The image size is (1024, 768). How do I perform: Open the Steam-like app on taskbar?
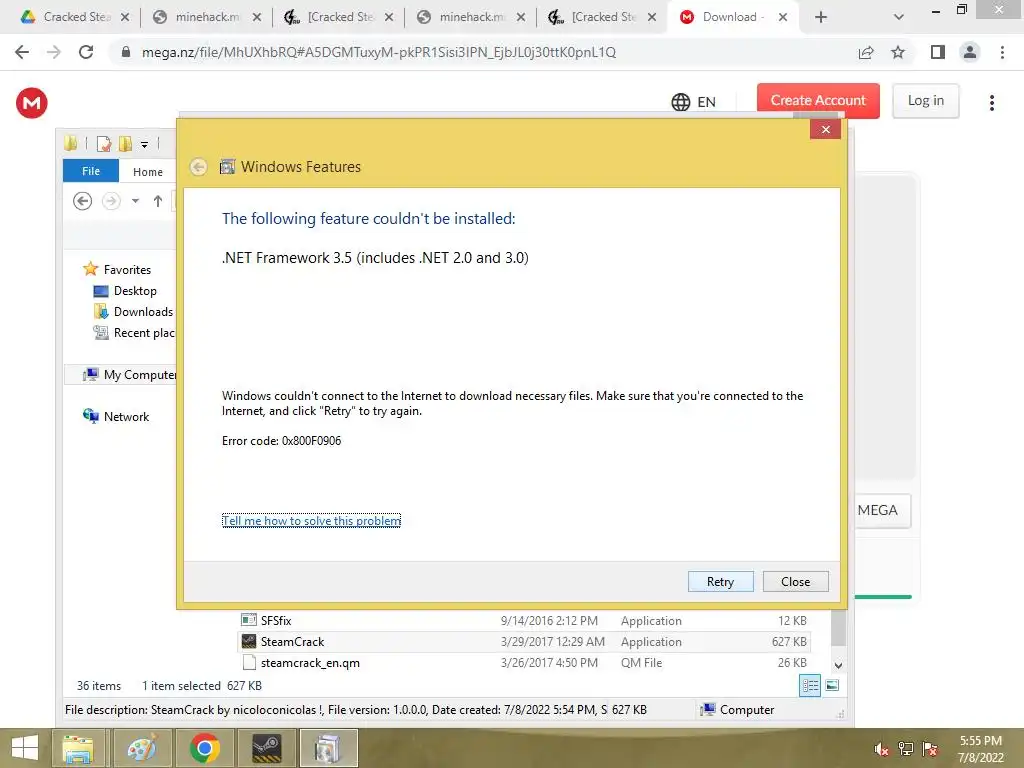267,748
